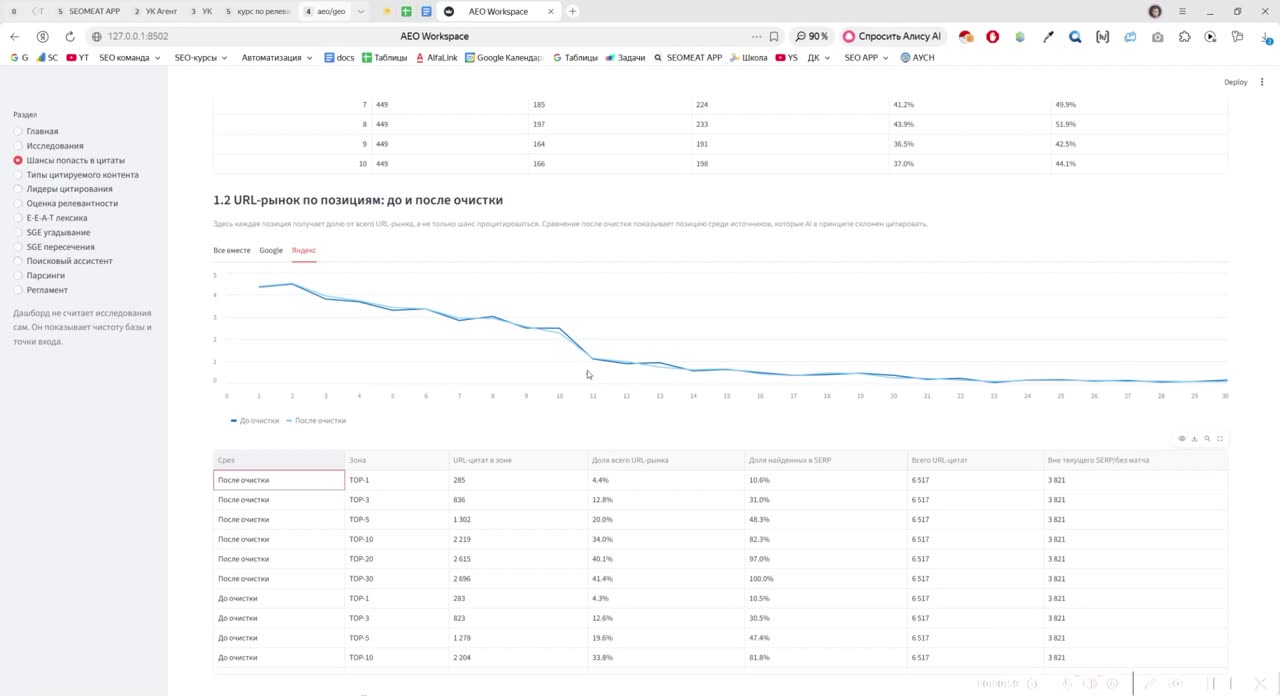Open the puzzle-piece extensions menu
Screen dimensions: 1280x696
(1185, 36)
